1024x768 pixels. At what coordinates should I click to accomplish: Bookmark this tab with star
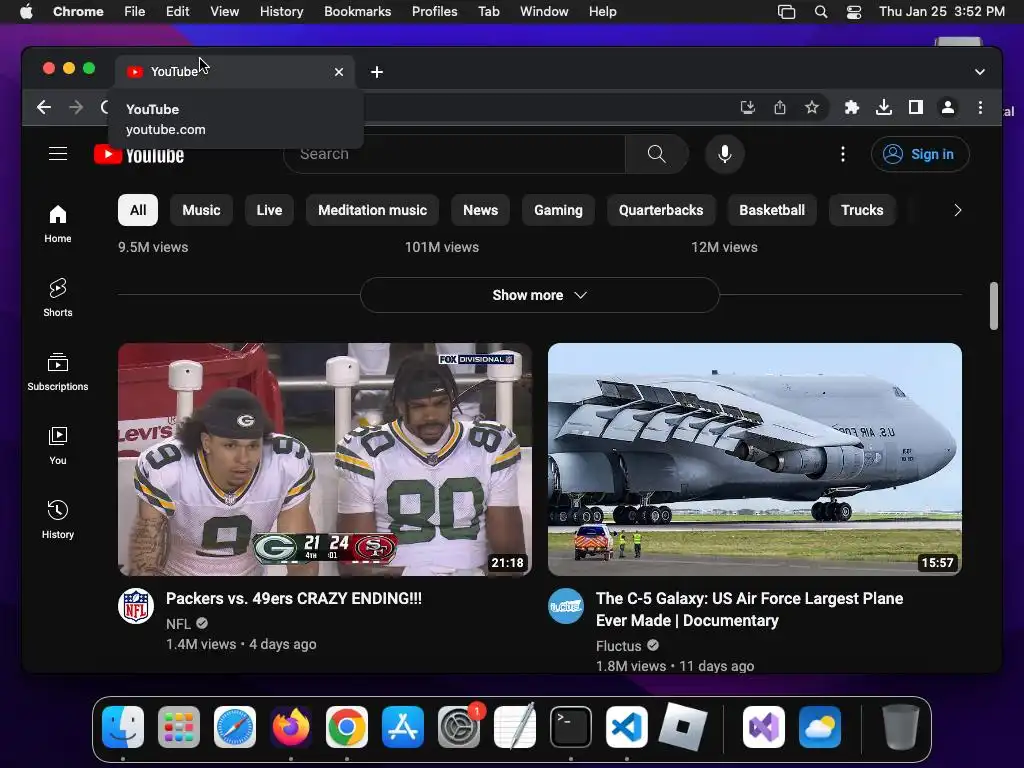point(812,107)
